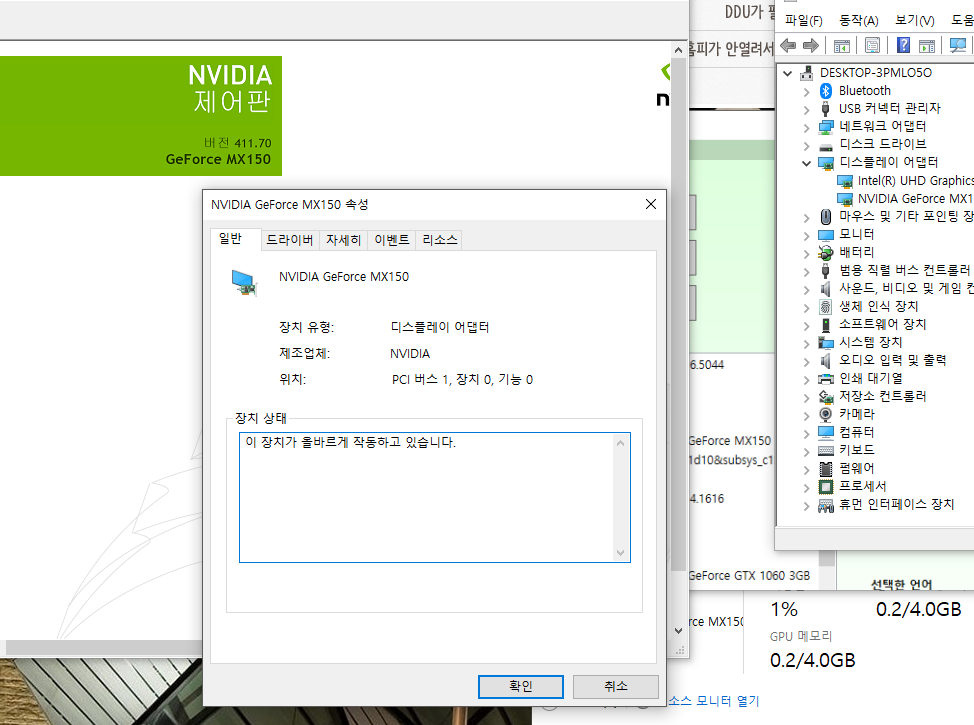
Task: Click the Forward arrow in Device Manager toolbar
Action: point(811,45)
